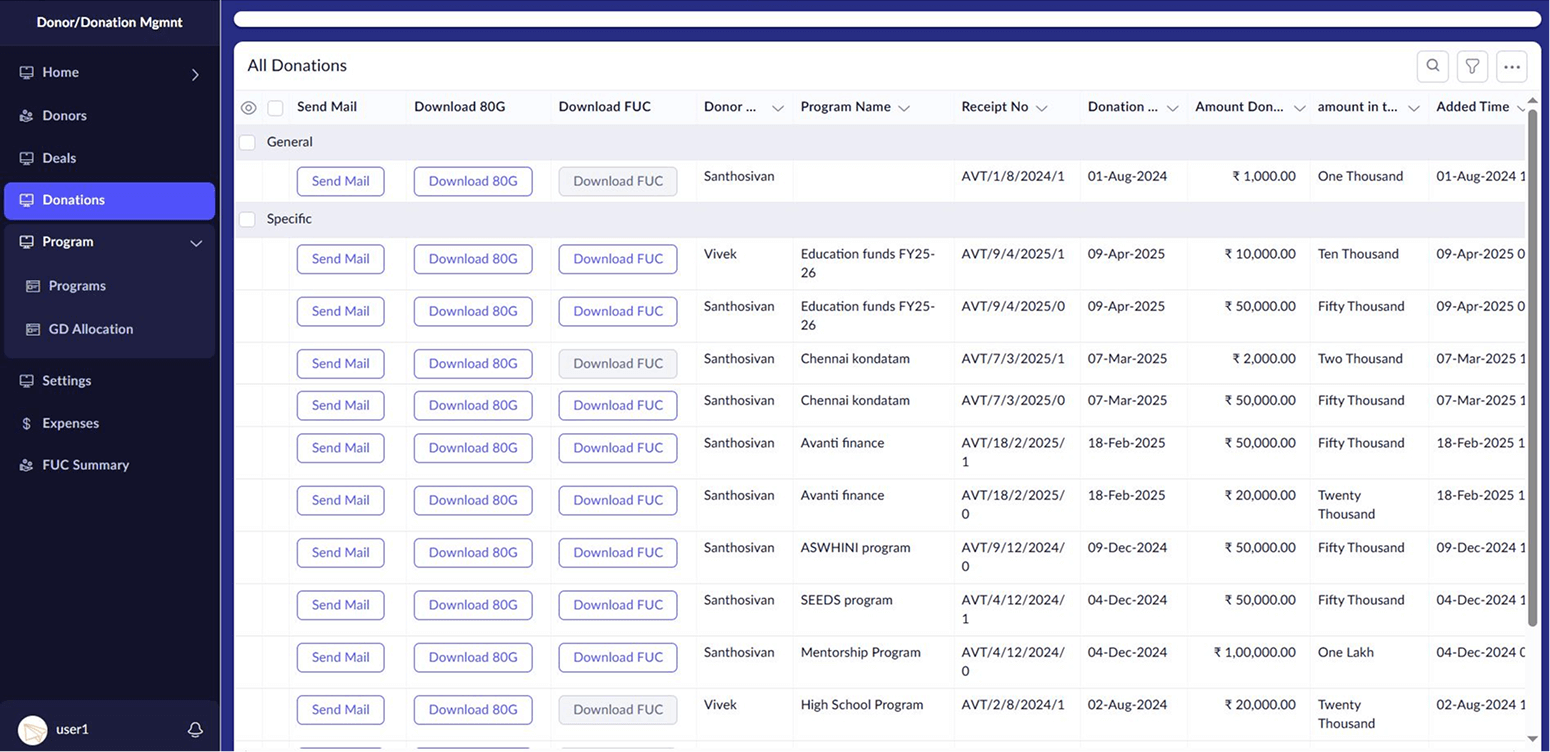Click the GD Allocation sidebar icon
The height and width of the screenshot is (752, 1550).
pos(33,329)
